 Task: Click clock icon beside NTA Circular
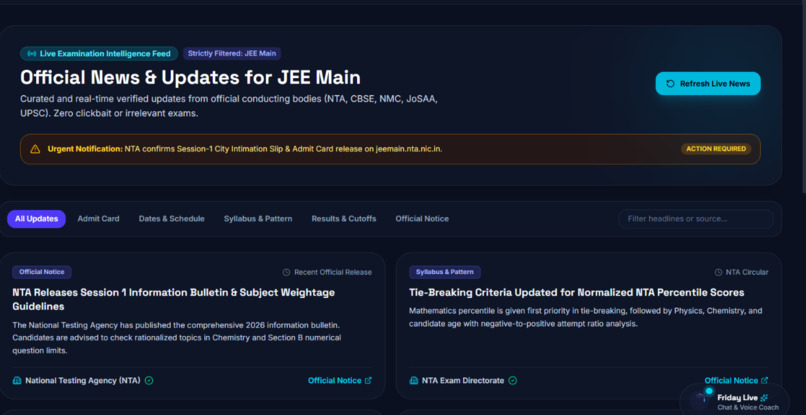(718, 272)
